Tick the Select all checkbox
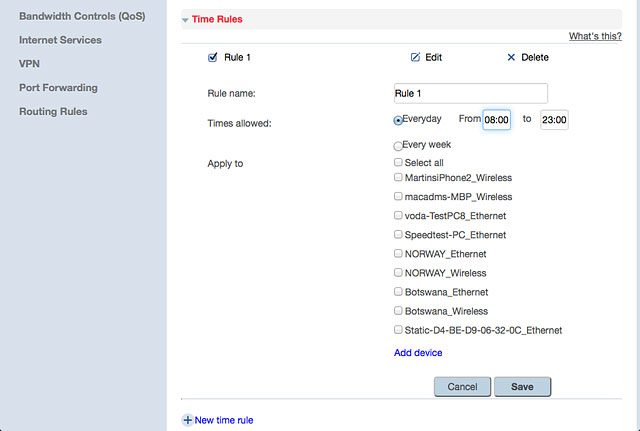This screenshot has height=431, width=640. pyautogui.click(x=398, y=162)
